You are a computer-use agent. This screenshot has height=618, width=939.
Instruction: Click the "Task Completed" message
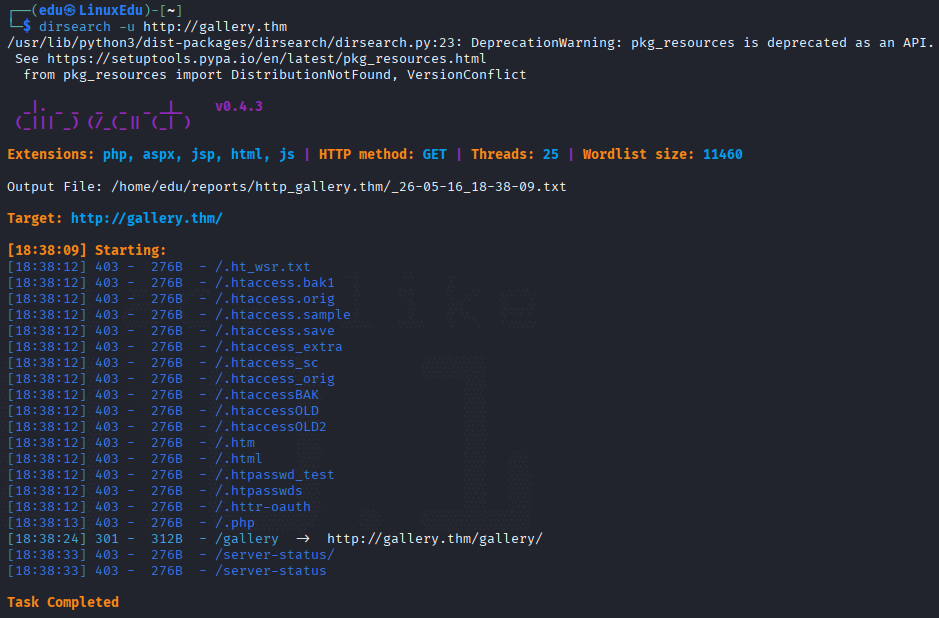63,602
